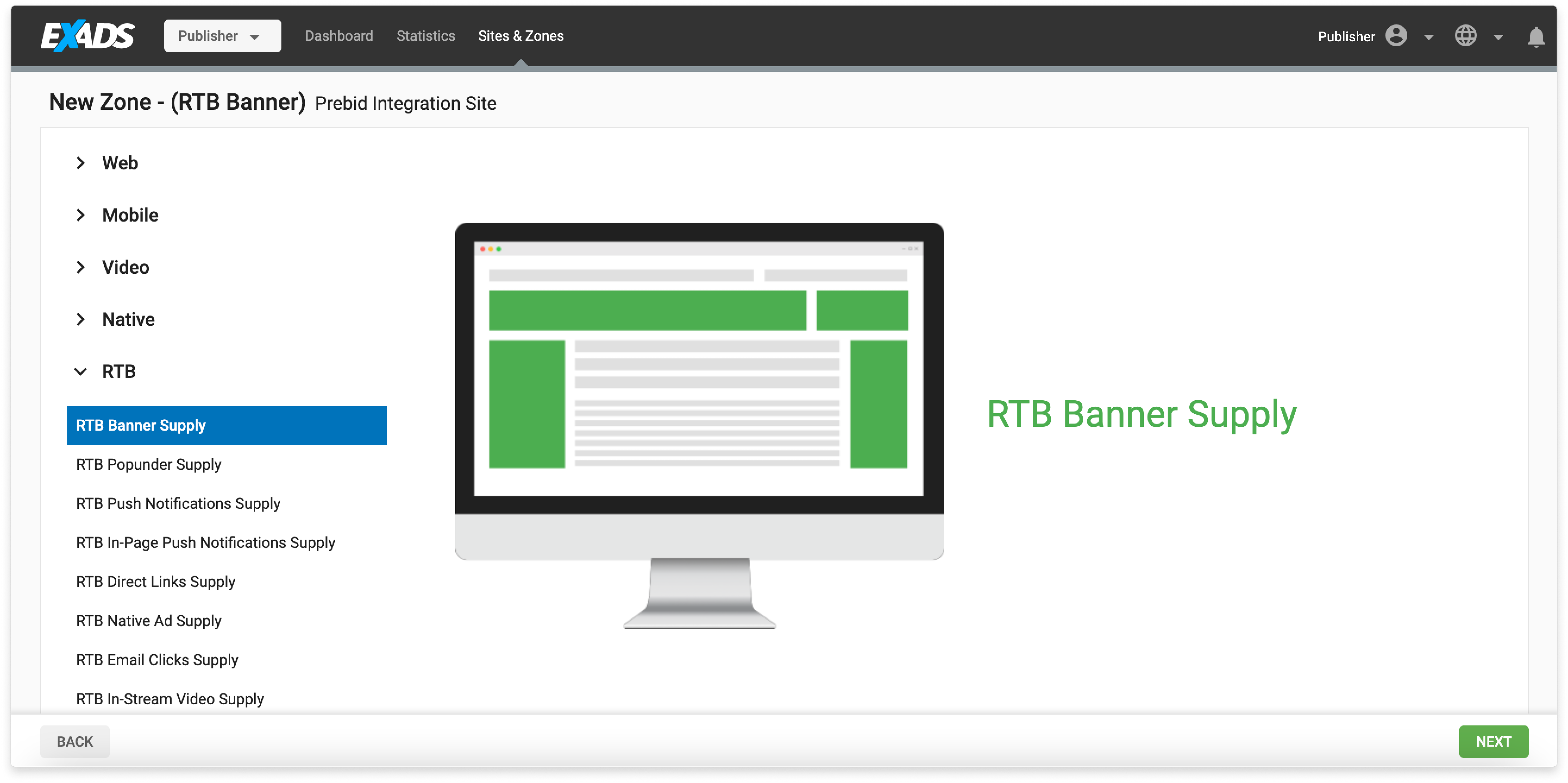Viewport: 1568px width, 783px height.
Task: Click the EXADS logo
Action: point(88,36)
